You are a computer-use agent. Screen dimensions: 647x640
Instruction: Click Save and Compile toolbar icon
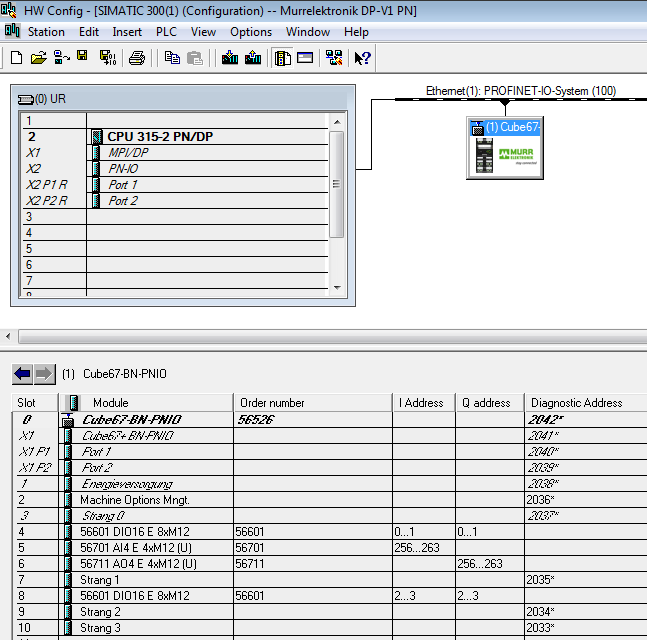[x=108, y=58]
